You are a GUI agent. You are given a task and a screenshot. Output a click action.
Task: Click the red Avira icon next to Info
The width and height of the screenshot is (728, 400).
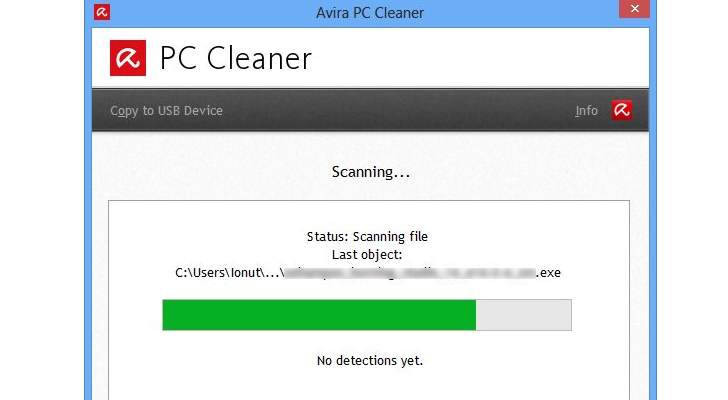tap(621, 110)
